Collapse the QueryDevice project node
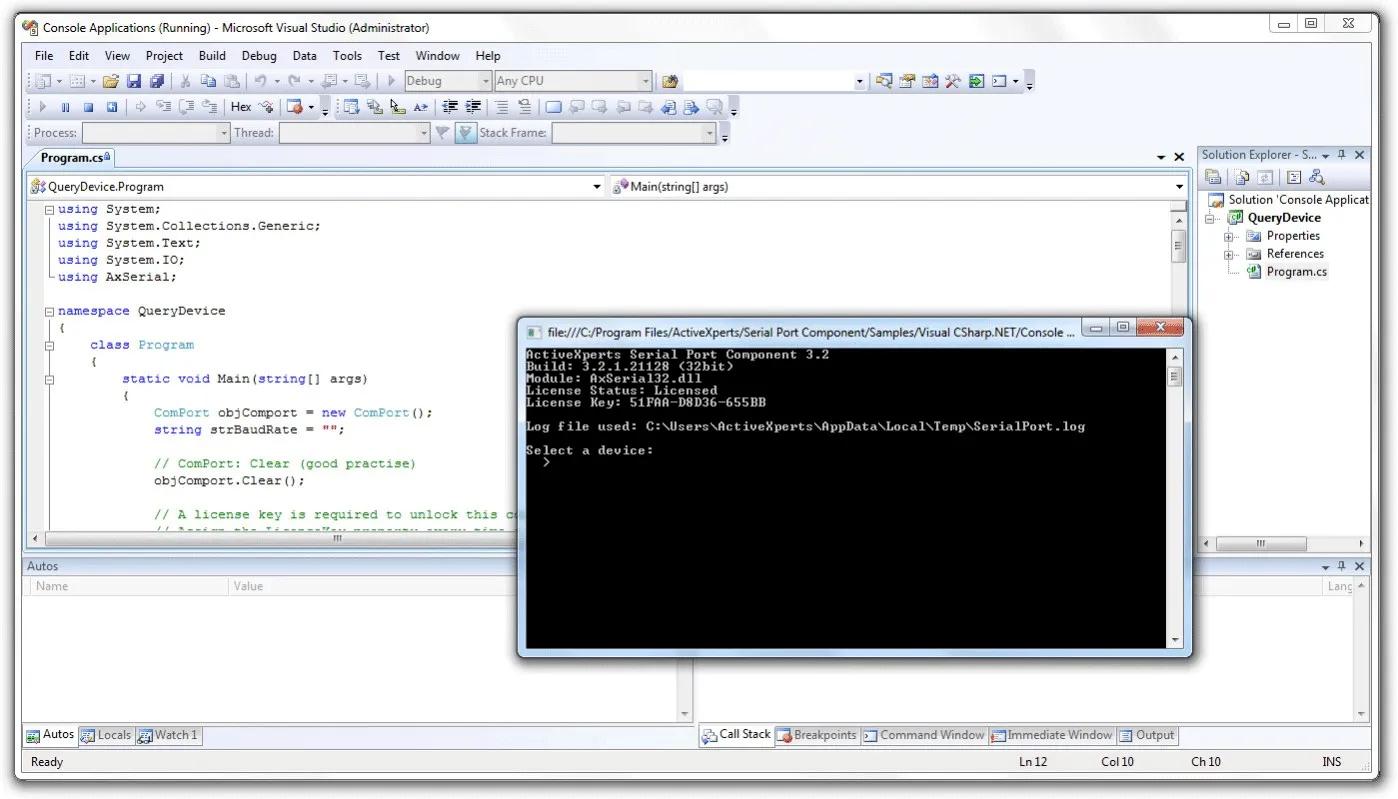The width and height of the screenshot is (1398, 799). point(1210,218)
